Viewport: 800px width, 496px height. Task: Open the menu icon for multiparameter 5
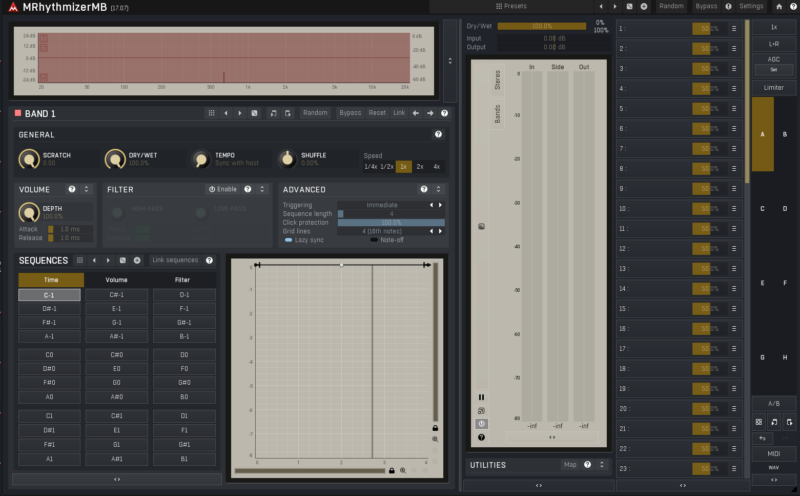pos(734,108)
